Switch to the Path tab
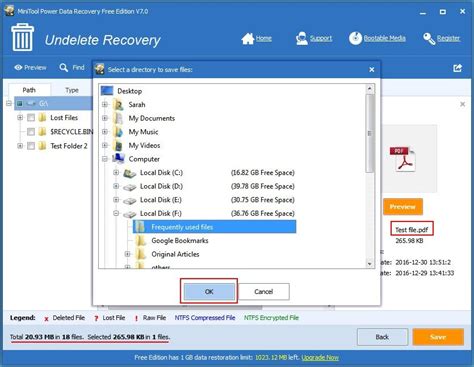The image size is (474, 367). [x=29, y=90]
